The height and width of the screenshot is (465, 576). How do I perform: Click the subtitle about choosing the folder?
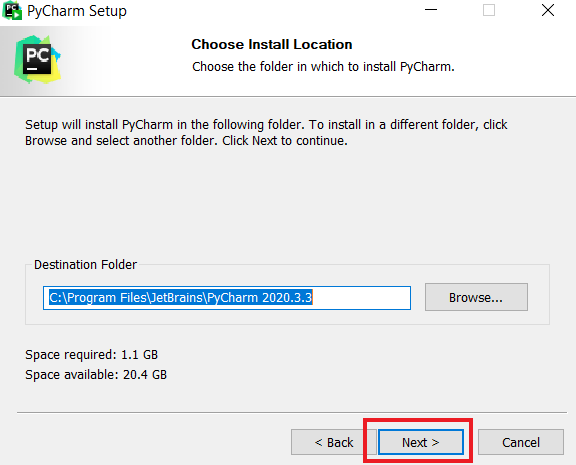(323, 67)
